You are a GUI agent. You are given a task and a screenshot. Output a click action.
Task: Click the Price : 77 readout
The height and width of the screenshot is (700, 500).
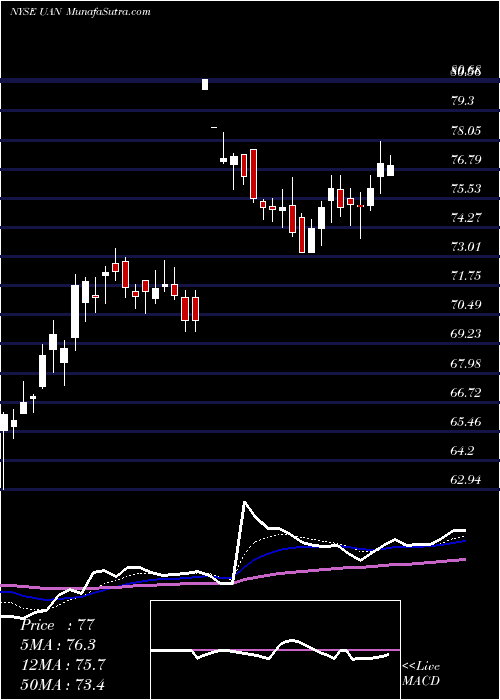click(57, 625)
